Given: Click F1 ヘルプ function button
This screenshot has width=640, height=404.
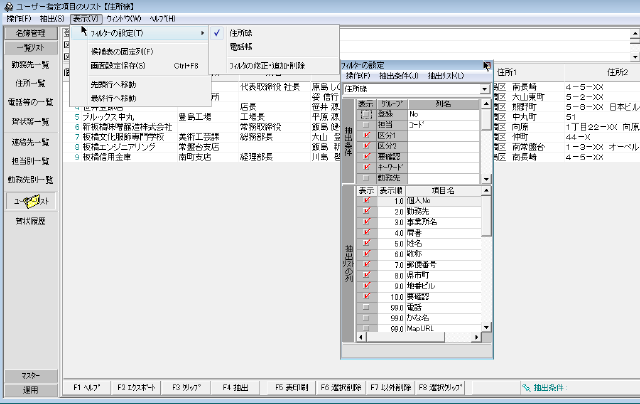Looking at the screenshot, I should pos(87,387).
